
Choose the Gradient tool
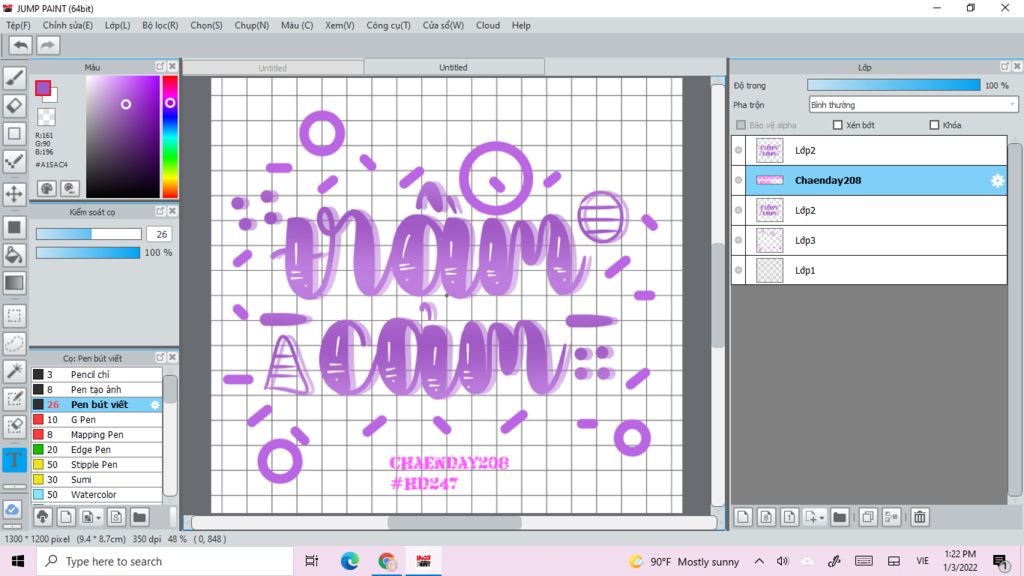click(x=14, y=283)
